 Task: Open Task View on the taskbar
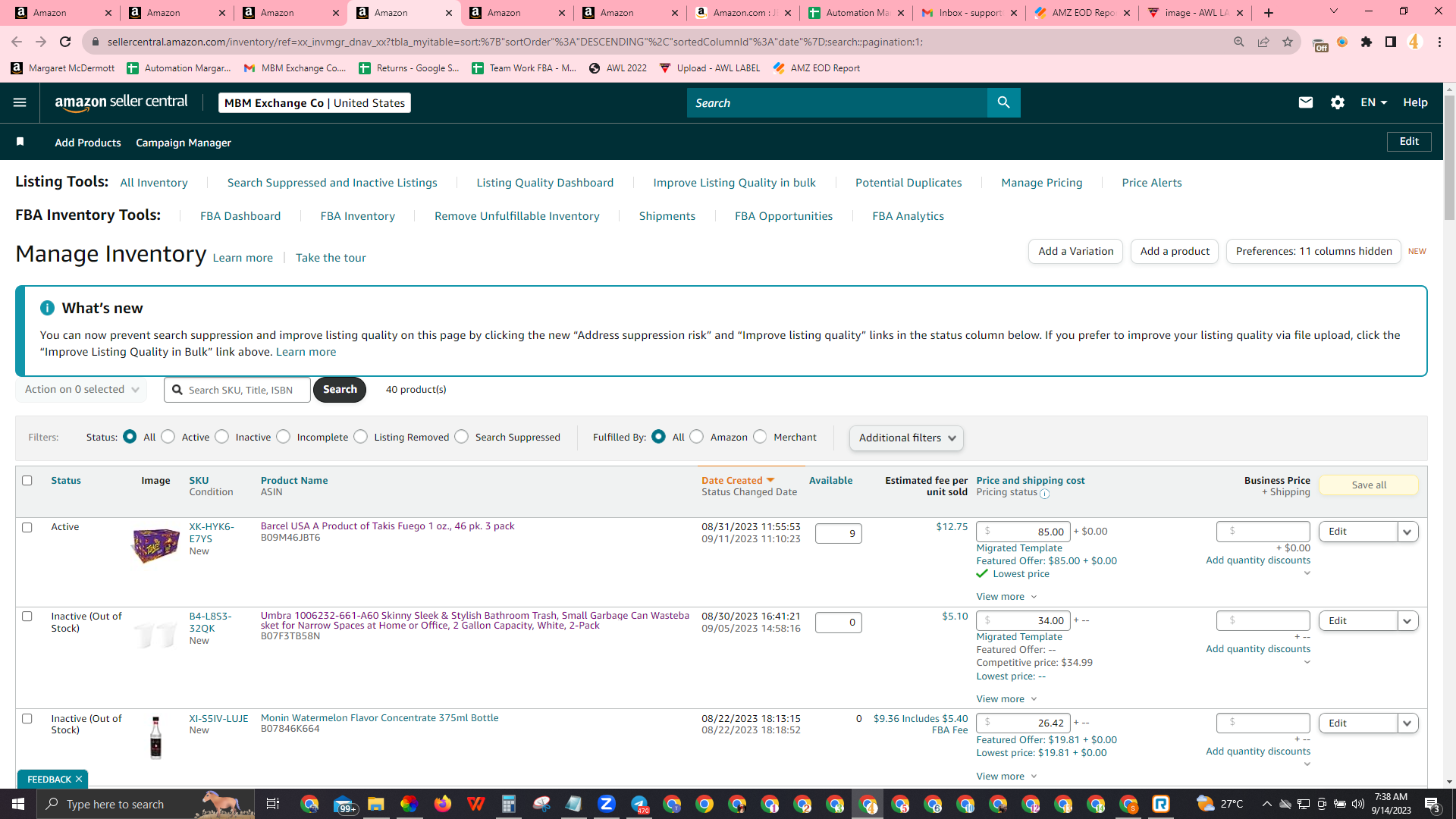coord(273,804)
